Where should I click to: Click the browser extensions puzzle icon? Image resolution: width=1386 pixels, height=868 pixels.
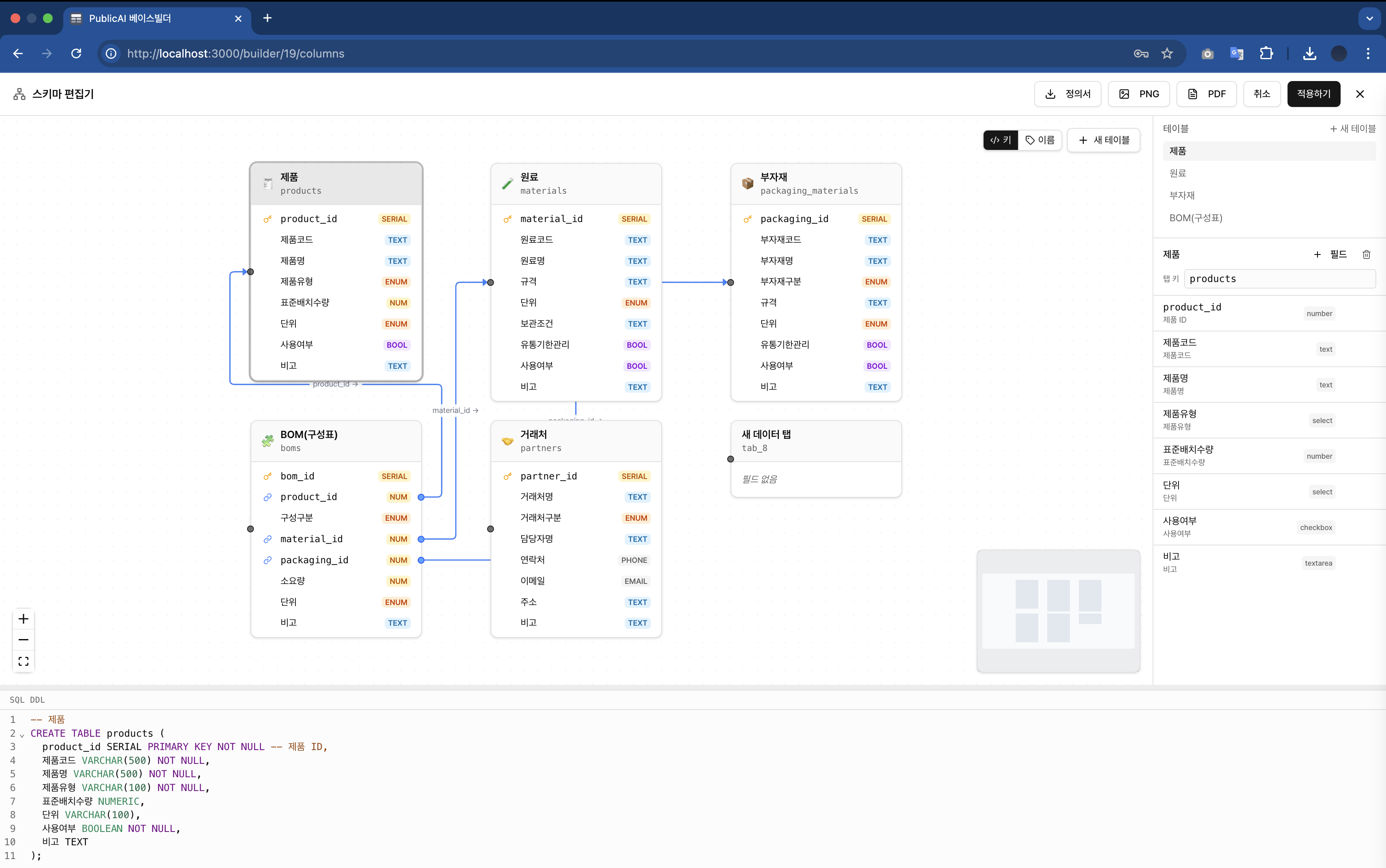click(1266, 53)
